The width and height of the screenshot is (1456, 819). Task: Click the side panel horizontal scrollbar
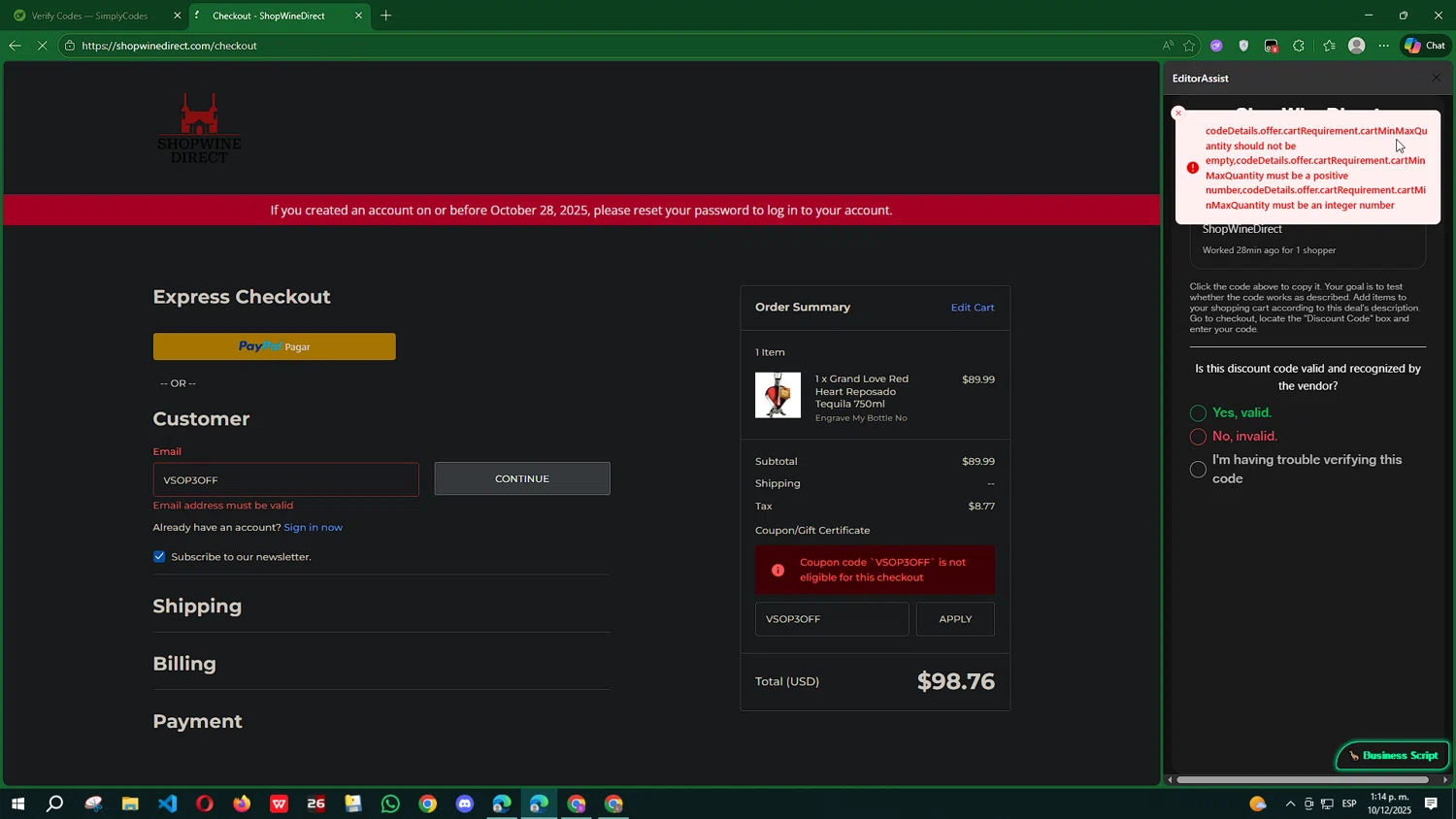[x=1303, y=779]
